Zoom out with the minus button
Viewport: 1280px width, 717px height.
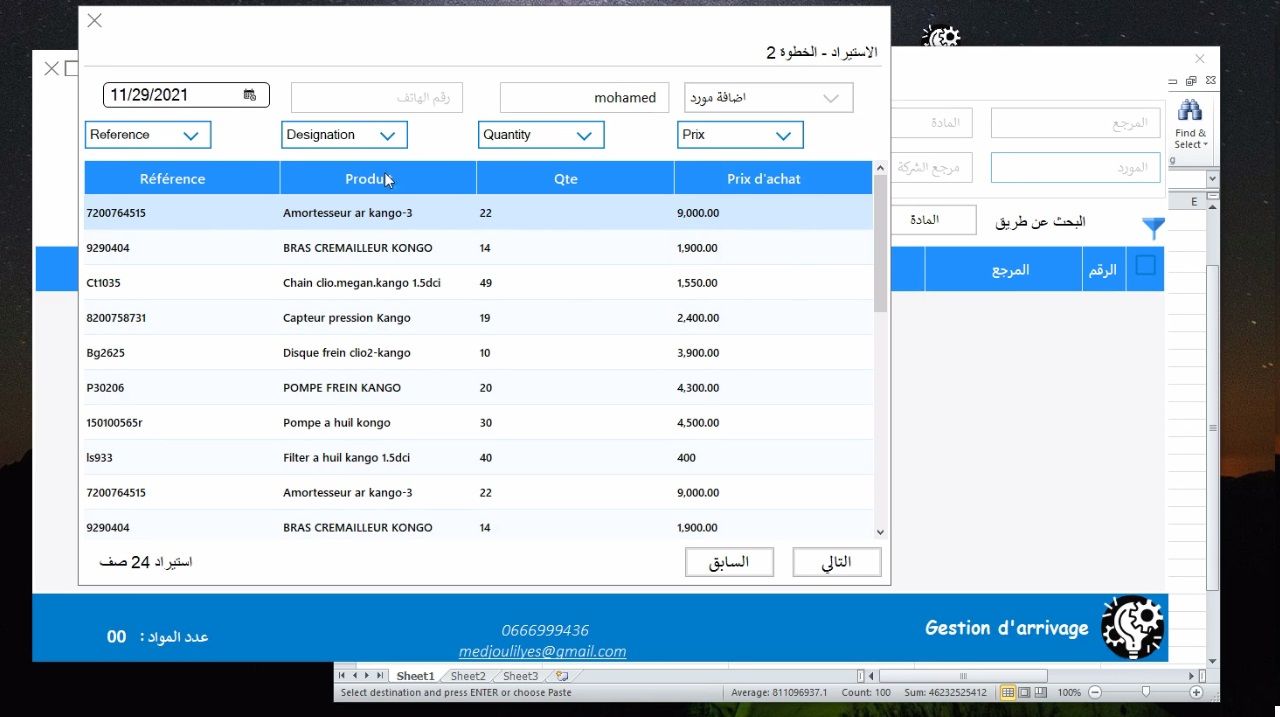[x=1094, y=691]
